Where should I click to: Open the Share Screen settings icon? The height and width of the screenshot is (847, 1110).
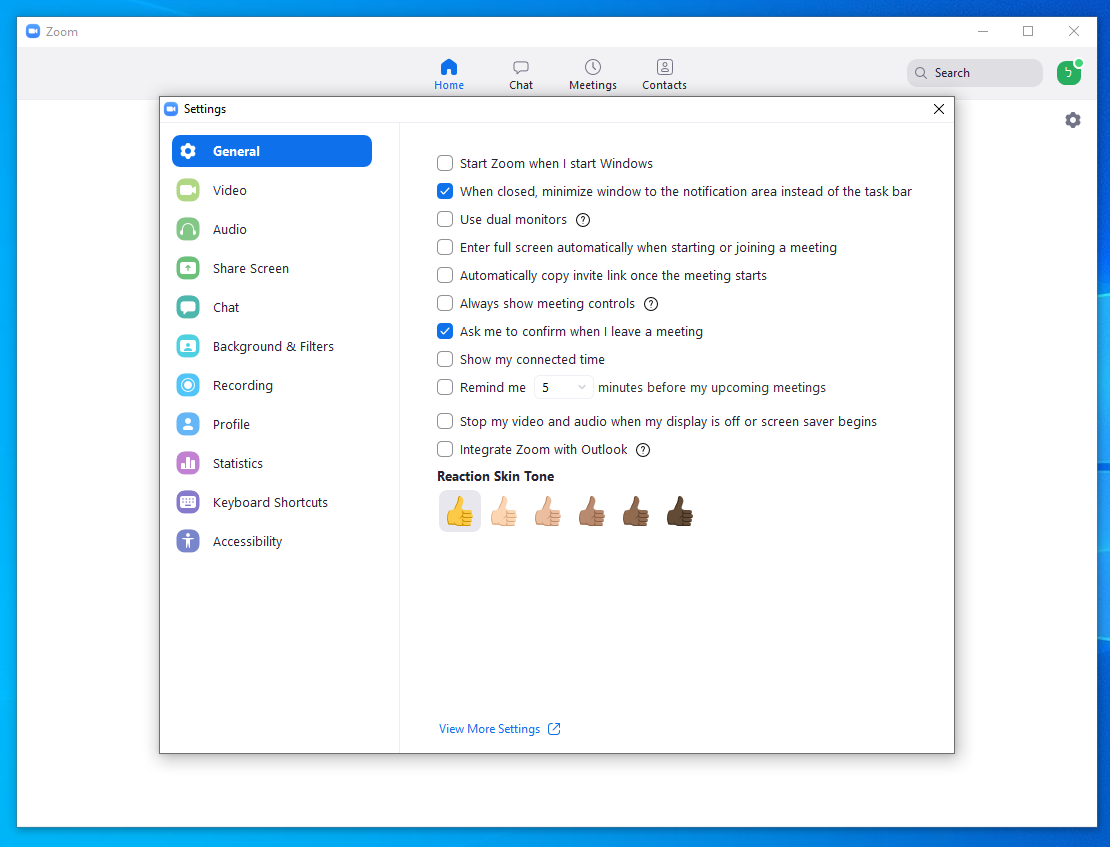[188, 268]
